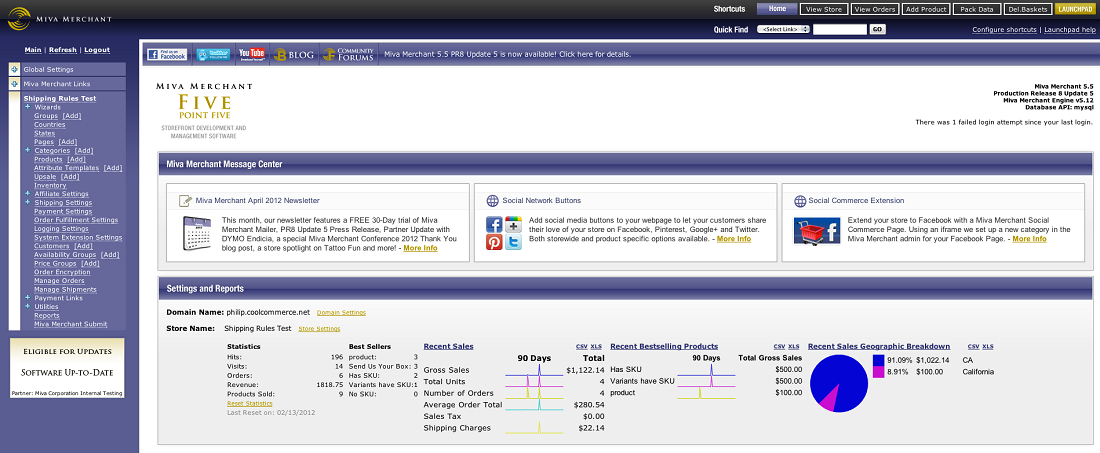Click the Main link in sidebar
Viewport: 1100px width, 453px height.
32,50
